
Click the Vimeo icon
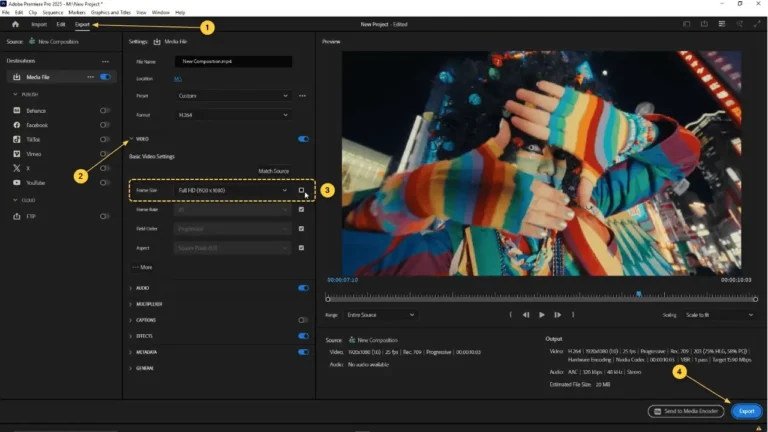17,154
